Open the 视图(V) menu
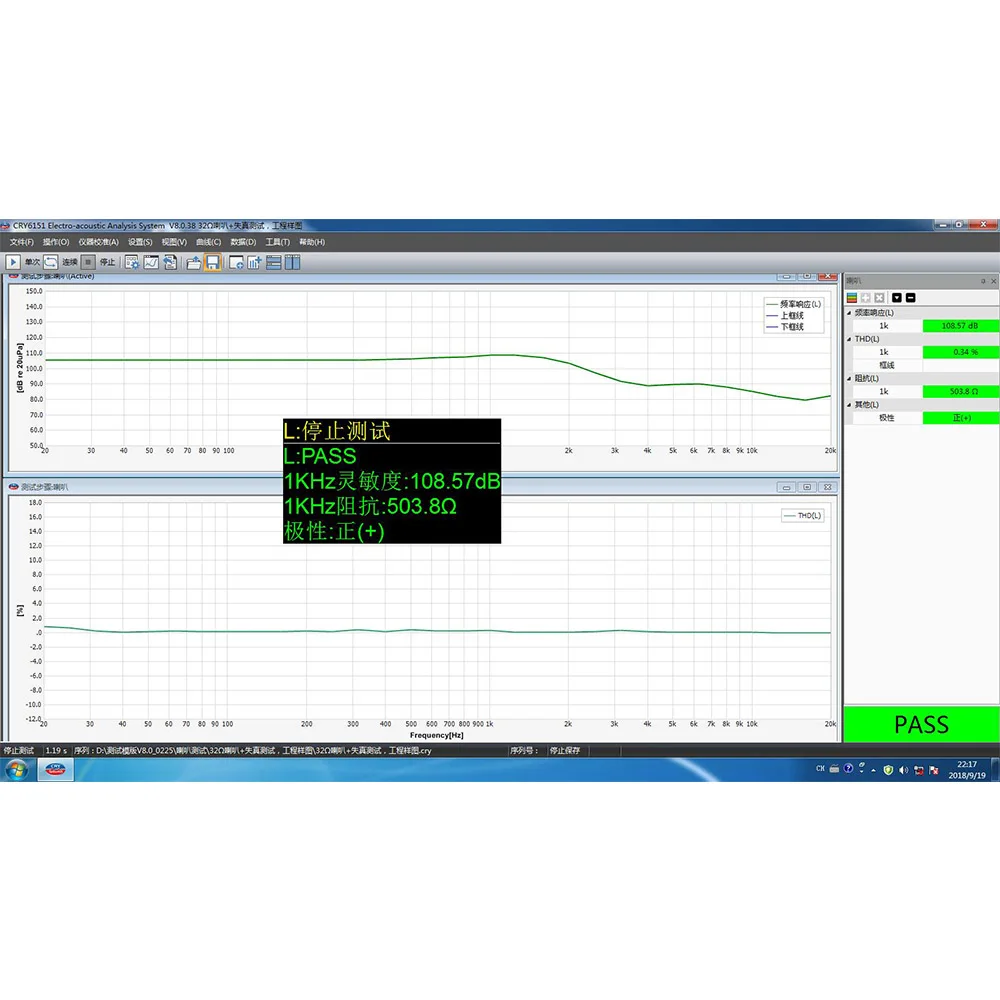Screen dimensions: 1000x1000 (173, 242)
